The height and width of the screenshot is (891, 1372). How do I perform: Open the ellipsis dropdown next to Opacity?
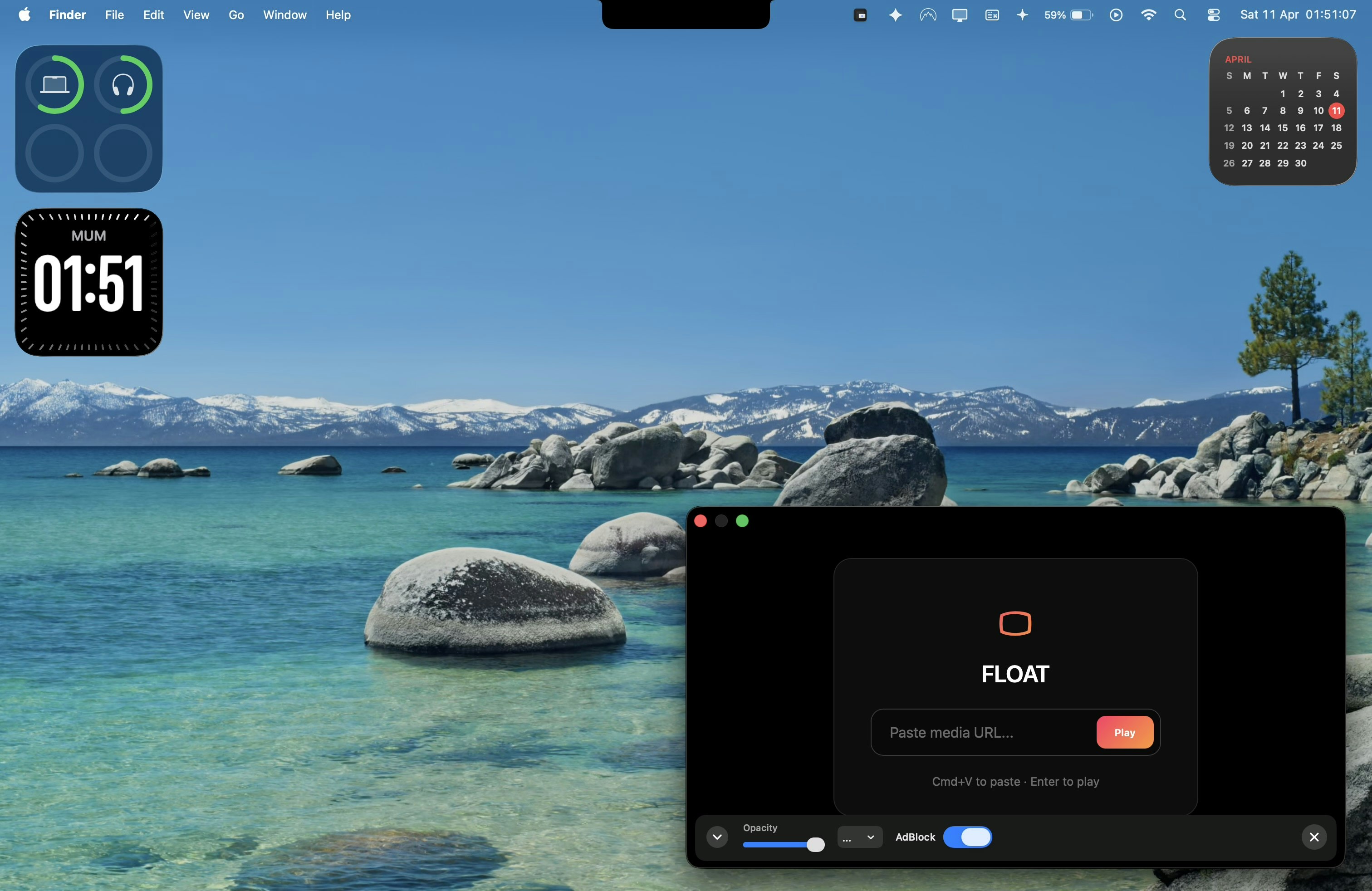[x=859, y=837]
